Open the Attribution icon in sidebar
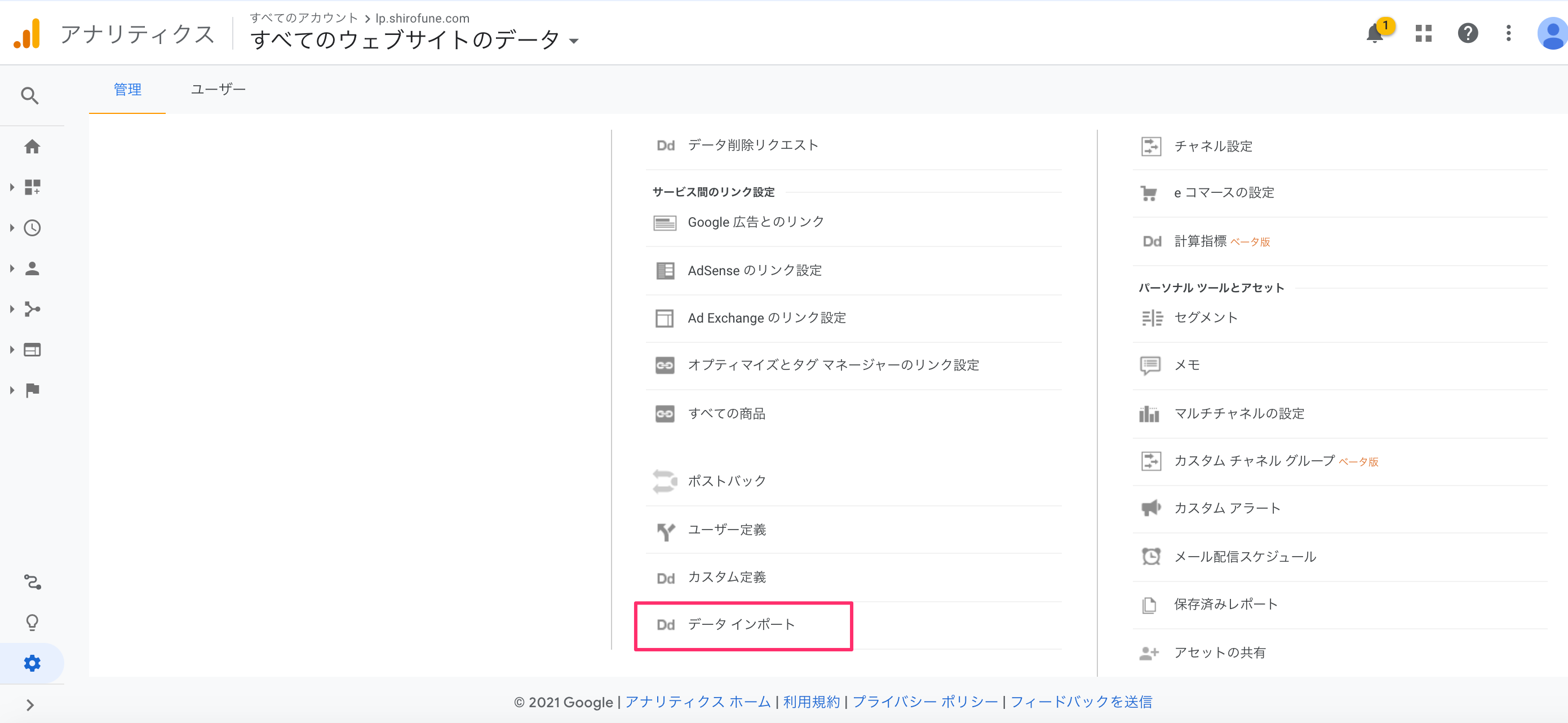 coord(32,583)
